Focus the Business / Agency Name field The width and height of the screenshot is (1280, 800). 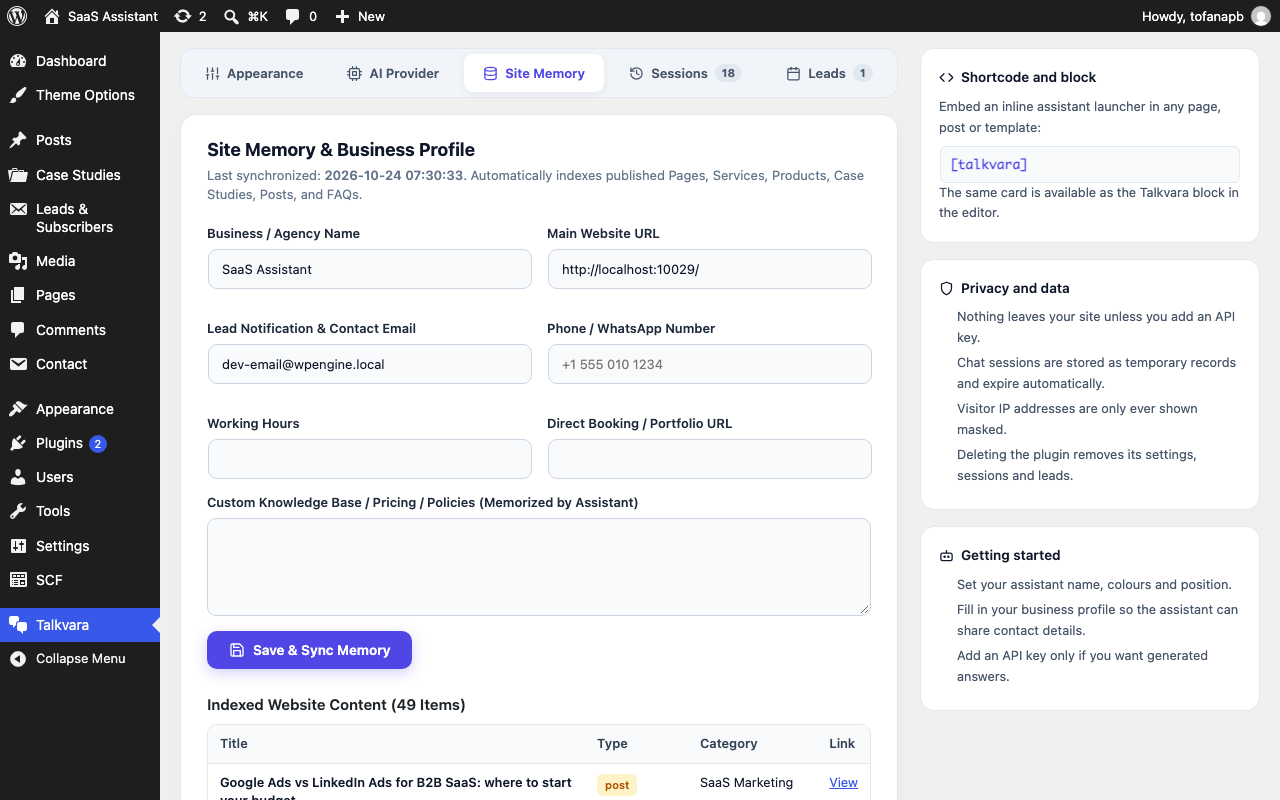[370, 269]
